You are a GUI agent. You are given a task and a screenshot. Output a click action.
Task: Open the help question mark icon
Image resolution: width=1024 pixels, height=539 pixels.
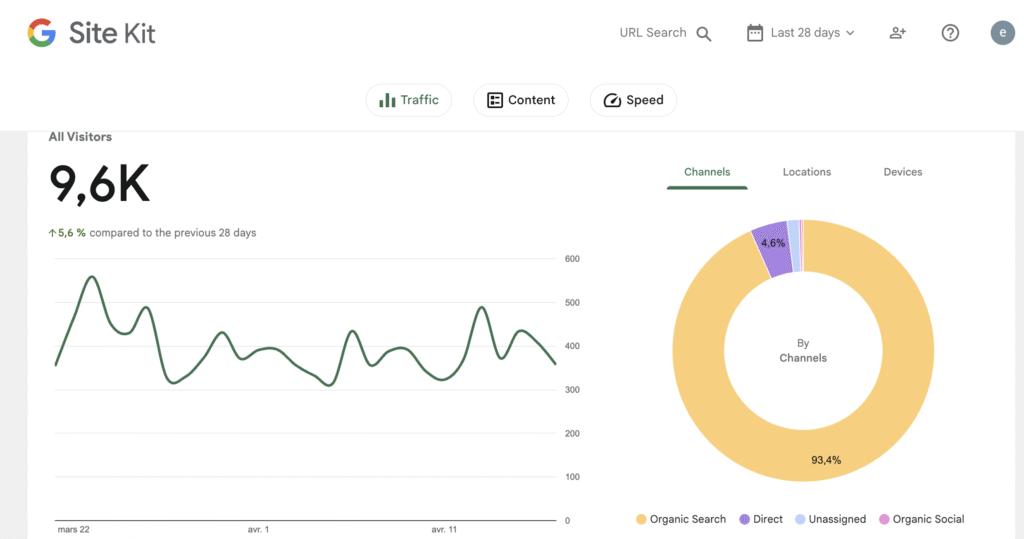(x=950, y=33)
